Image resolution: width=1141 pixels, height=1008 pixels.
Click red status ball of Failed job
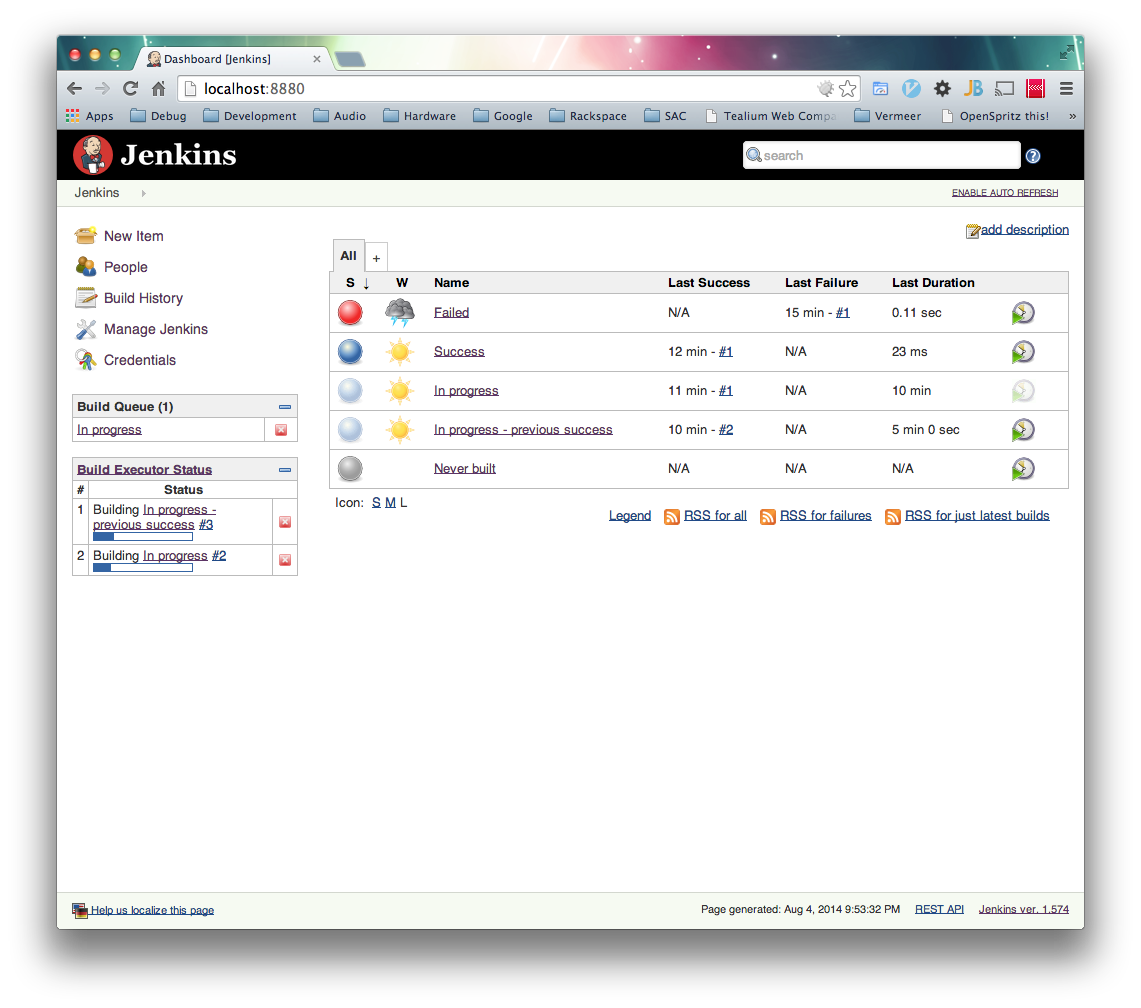[x=350, y=312]
